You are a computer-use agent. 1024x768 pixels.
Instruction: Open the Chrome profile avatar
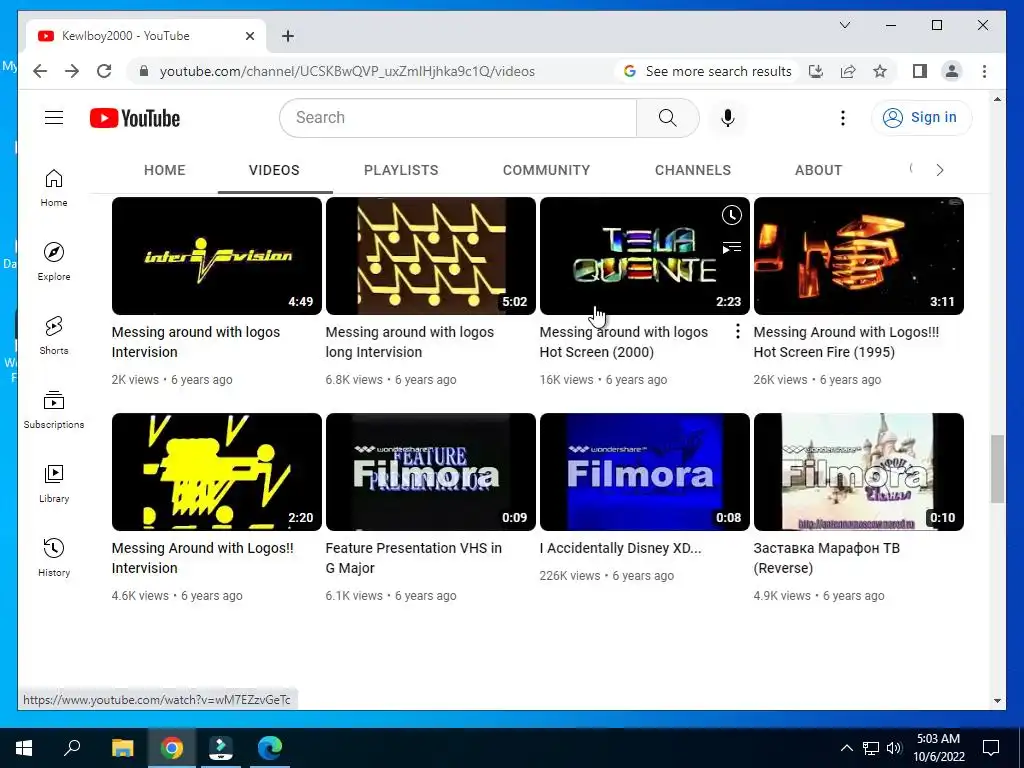coord(952,71)
